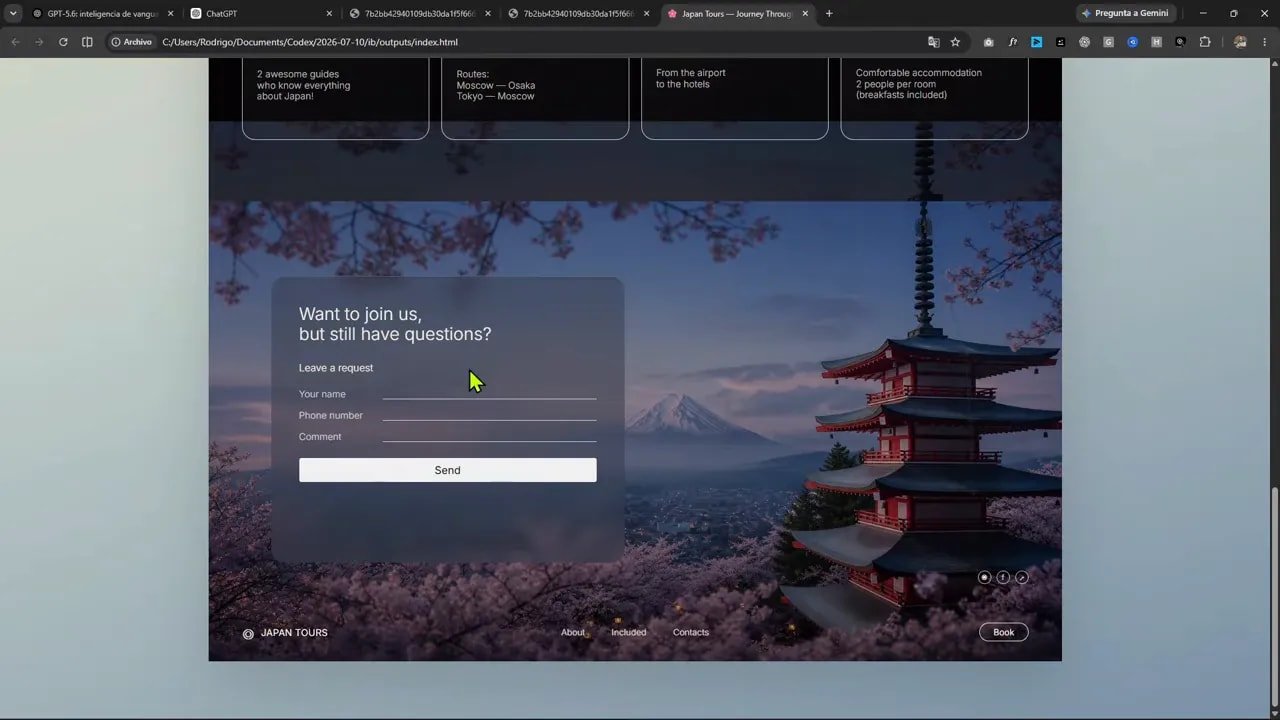Switch to the ChatGPT tab
This screenshot has width=1280, height=720.
[x=261, y=14]
